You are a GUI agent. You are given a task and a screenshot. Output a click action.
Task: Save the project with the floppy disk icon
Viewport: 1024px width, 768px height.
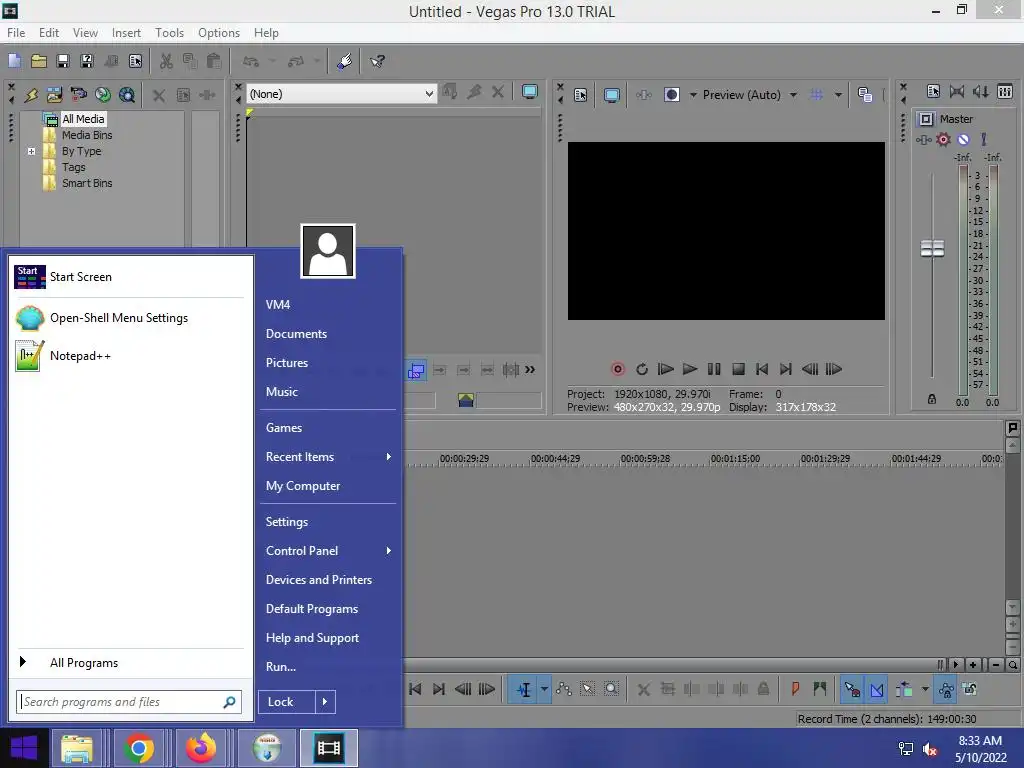tap(63, 61)
